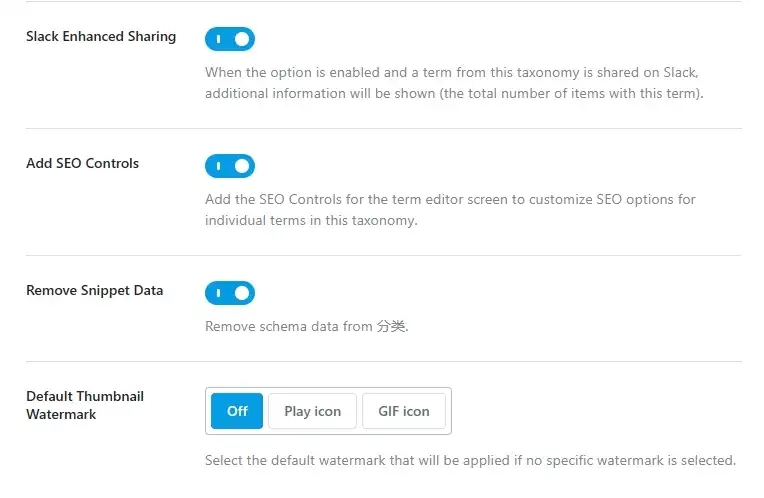The image size is (764, 498).
Task: Click the 'Remove schema data from 分类' text
Action: pyautogui.click(x=306, y=326)
